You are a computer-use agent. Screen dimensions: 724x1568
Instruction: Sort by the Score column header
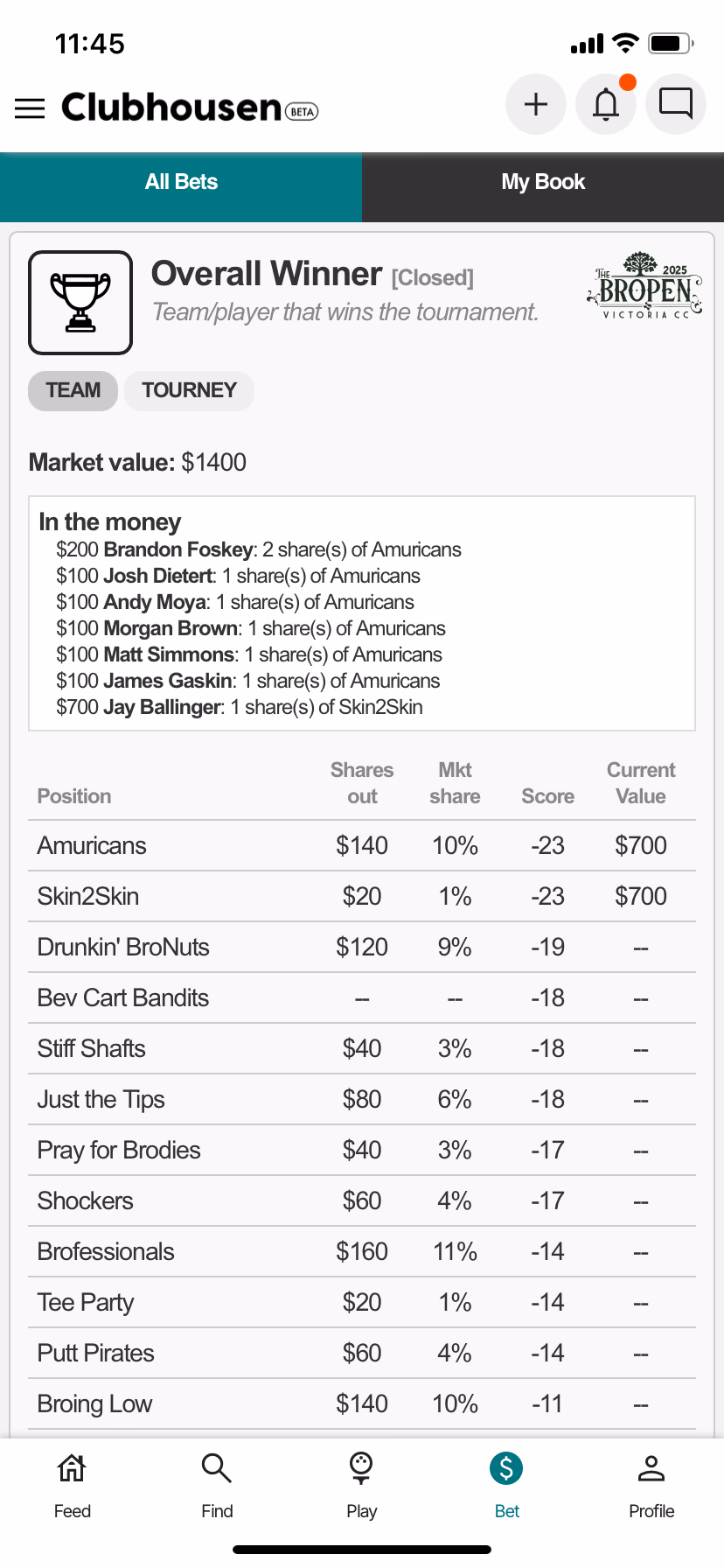[547, 796]
